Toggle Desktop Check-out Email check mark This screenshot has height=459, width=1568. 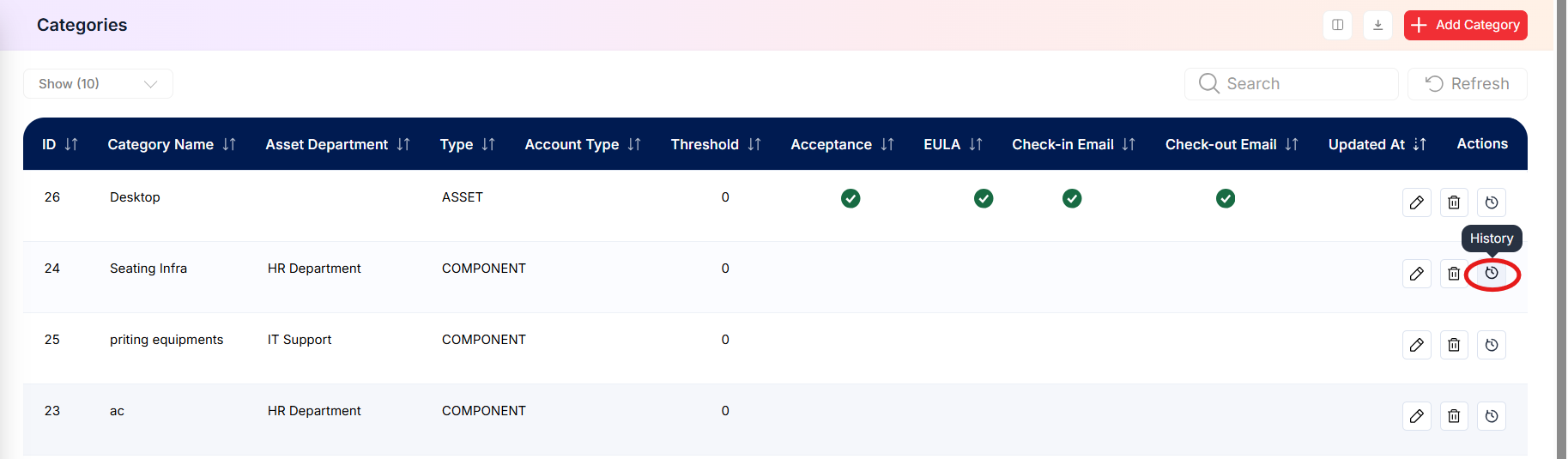[x=1226, y=198]
